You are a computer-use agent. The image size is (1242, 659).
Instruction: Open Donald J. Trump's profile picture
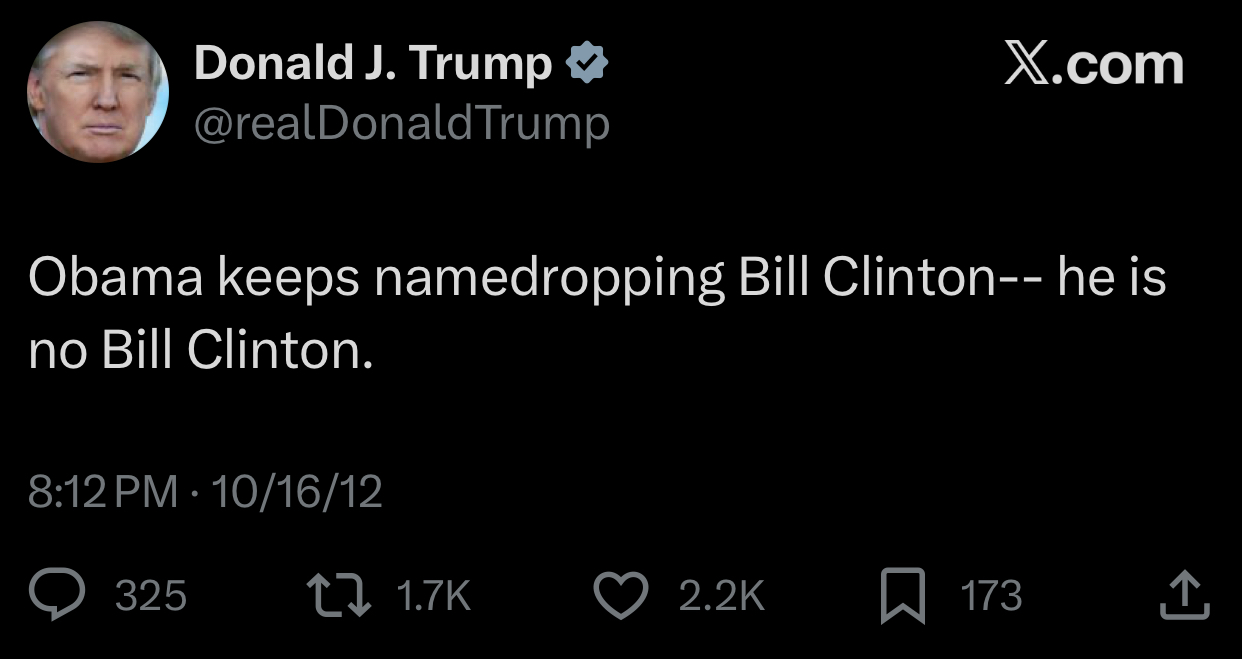click(x=98, y=92)
